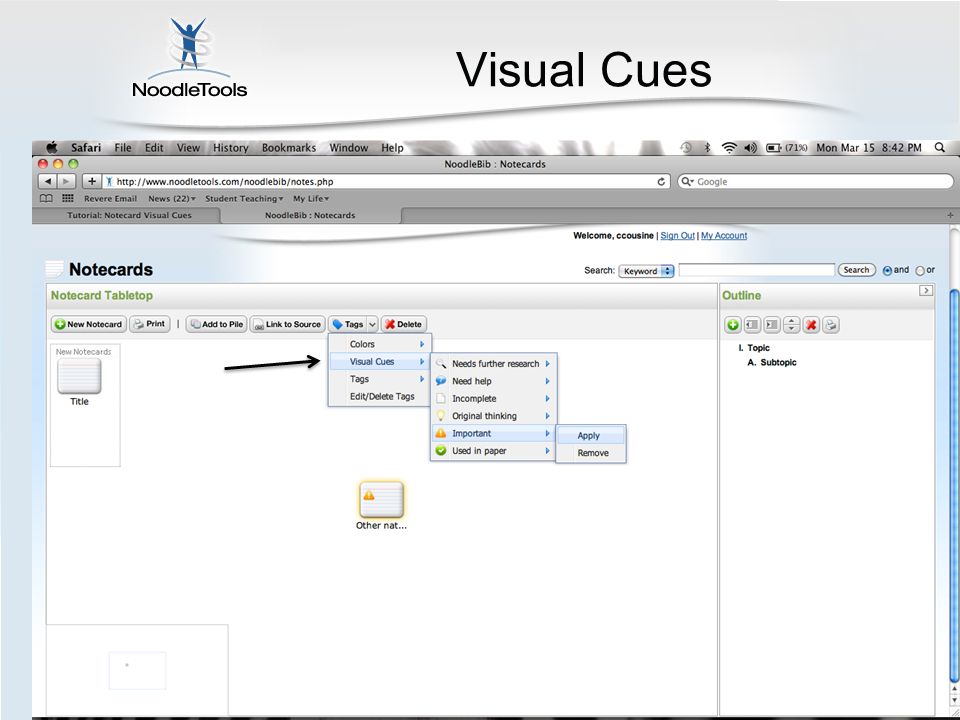Collapse the Outline panel with the corner arrow

tap(926, 291)
